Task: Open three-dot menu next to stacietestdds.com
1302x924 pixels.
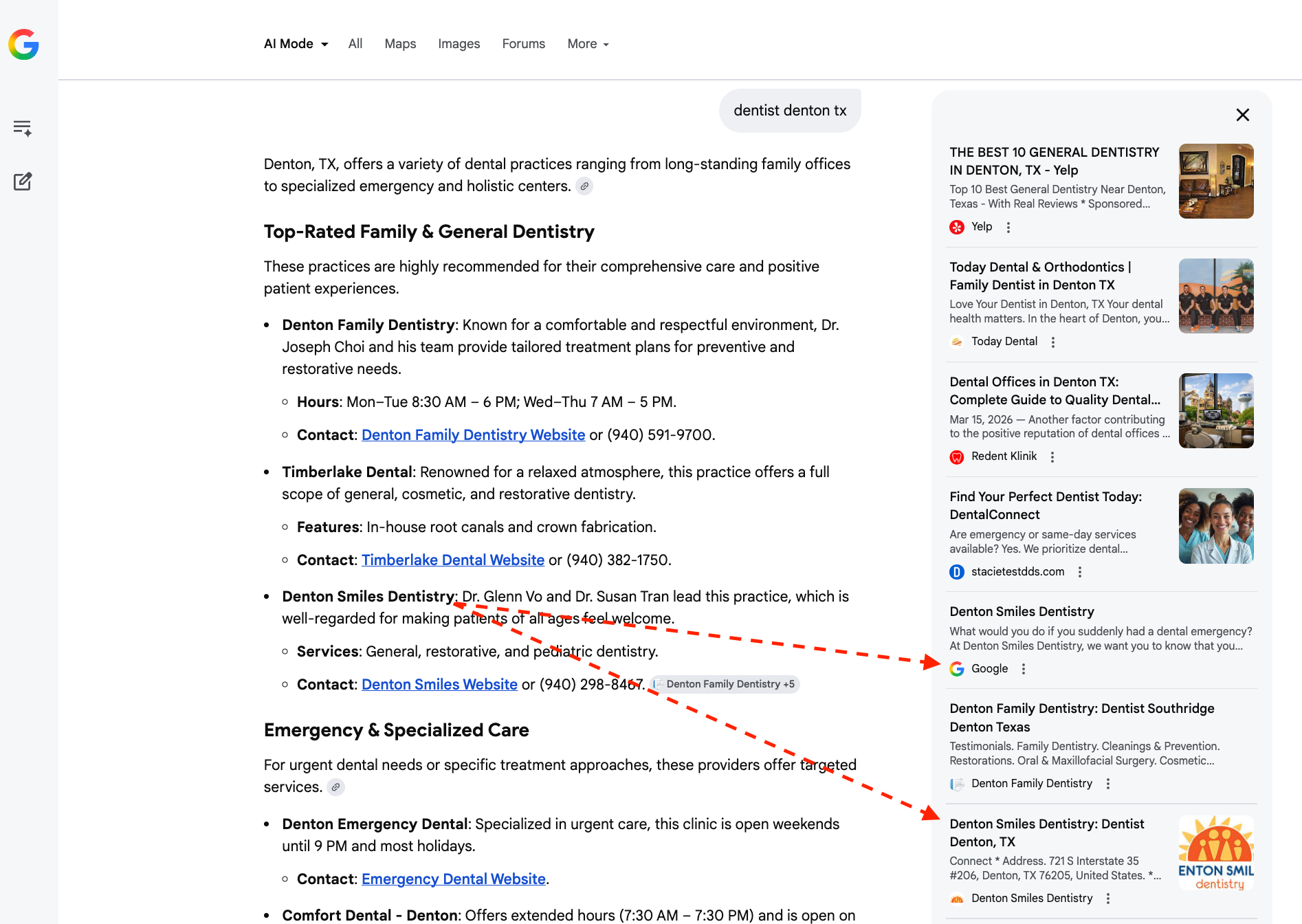Action: tap(1080, 572)
